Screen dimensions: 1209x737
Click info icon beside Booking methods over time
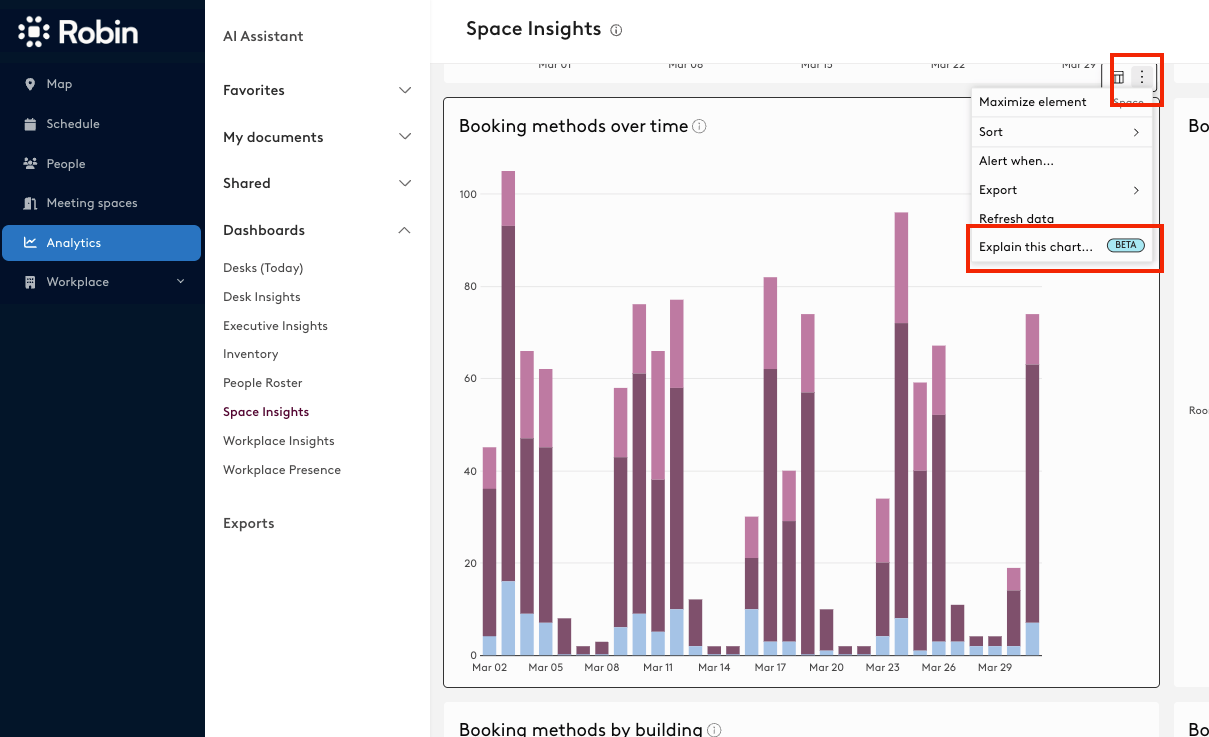(700, 126)
